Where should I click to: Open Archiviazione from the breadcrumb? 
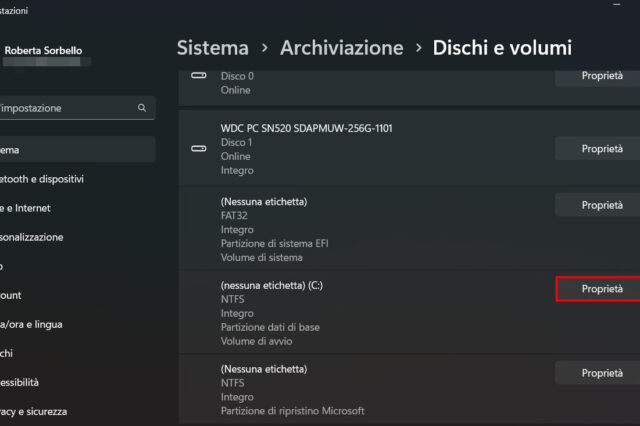[341, 47]
